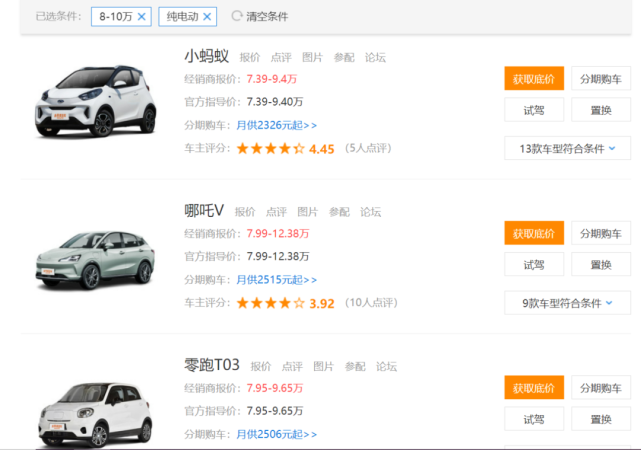Remove the 纯电动 filter tag
Image resolution: width=641 pixels, height=450 pixels.
[x=207, y=17]
